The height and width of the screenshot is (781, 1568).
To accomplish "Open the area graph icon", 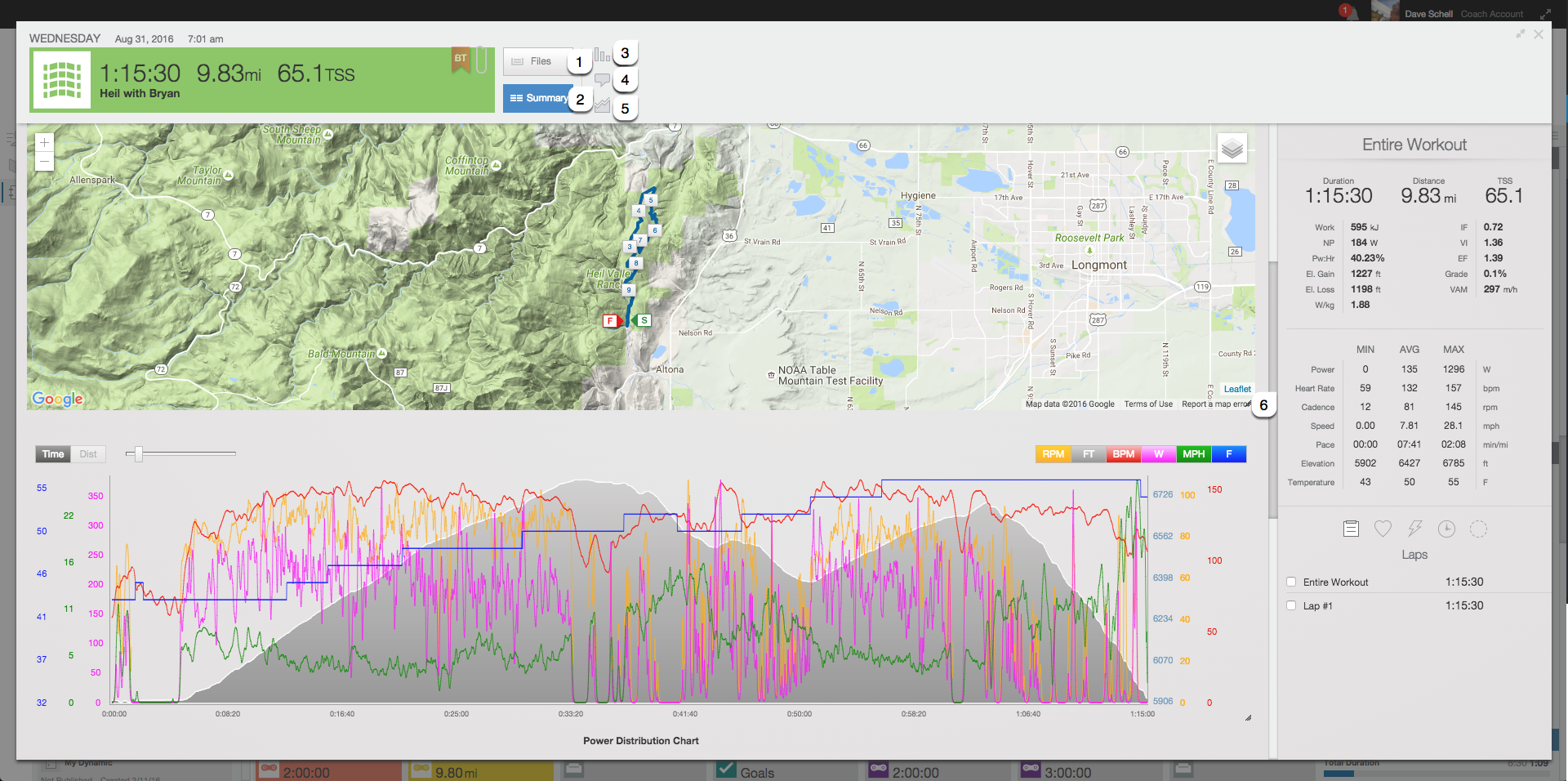I will (602, 105).
